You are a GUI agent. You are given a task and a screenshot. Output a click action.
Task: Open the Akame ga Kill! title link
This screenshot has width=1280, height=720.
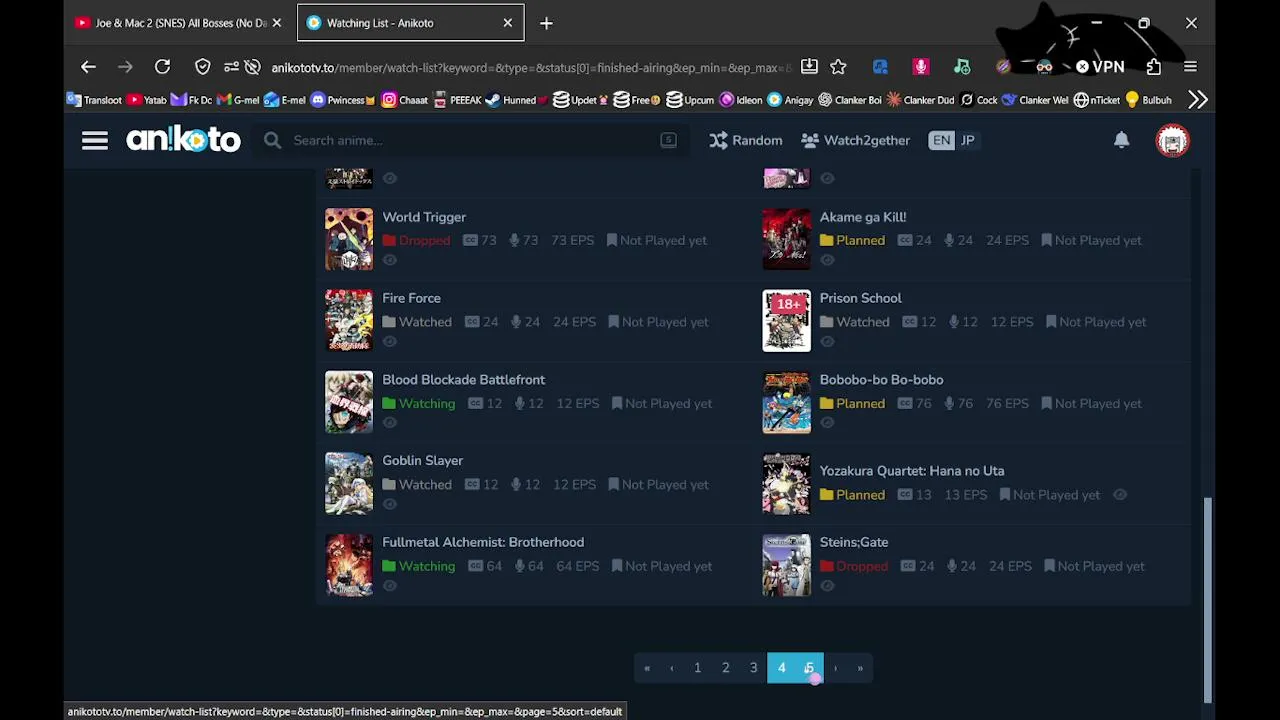(x=863, y=217)
